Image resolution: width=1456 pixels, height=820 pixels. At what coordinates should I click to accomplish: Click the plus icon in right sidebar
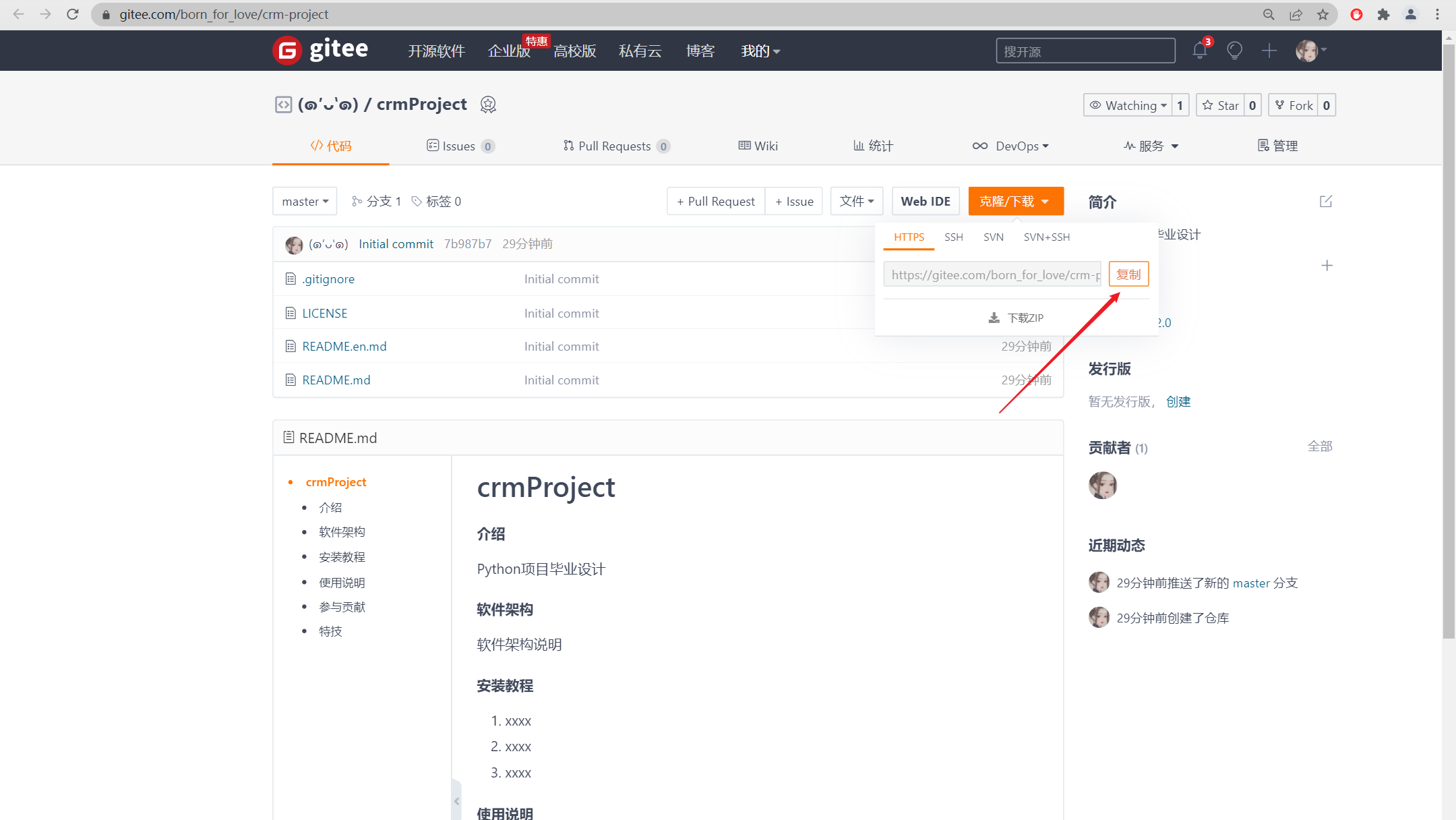coord(1327,266)
